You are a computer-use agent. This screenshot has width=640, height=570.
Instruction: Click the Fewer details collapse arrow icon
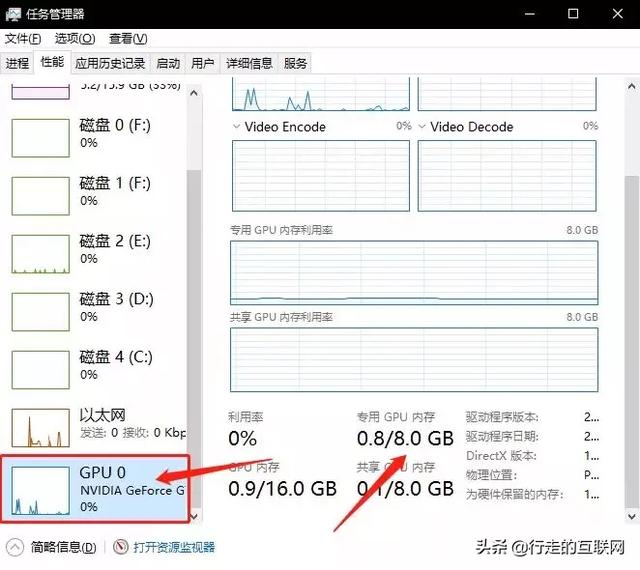tap(15, 547)
